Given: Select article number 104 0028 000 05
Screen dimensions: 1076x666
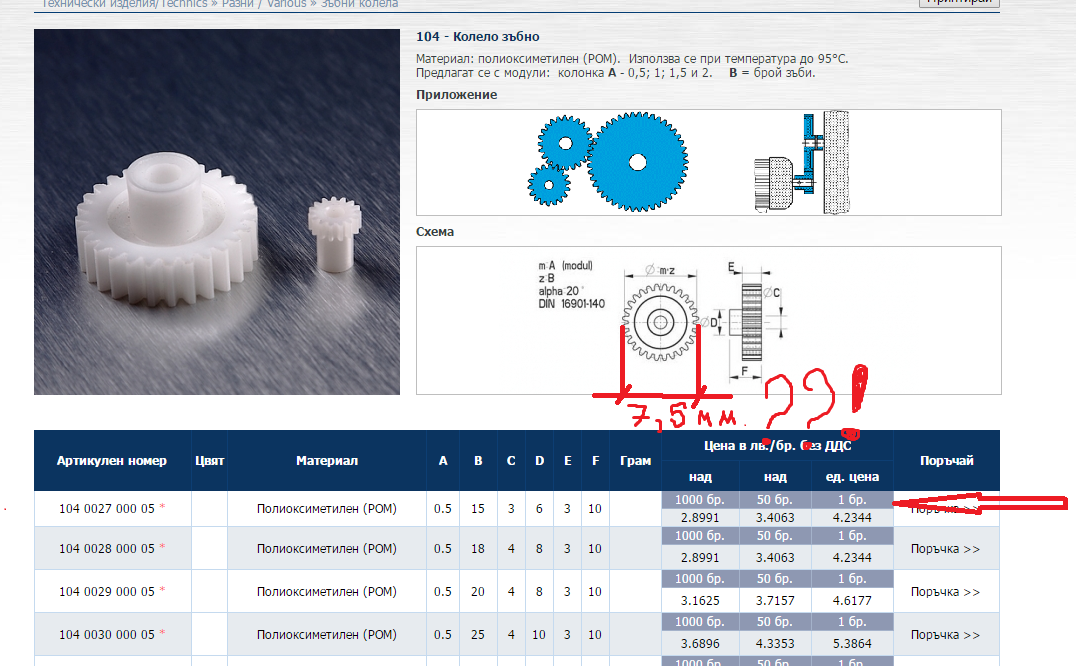Looking at the screenshot, I should point(106,549).
